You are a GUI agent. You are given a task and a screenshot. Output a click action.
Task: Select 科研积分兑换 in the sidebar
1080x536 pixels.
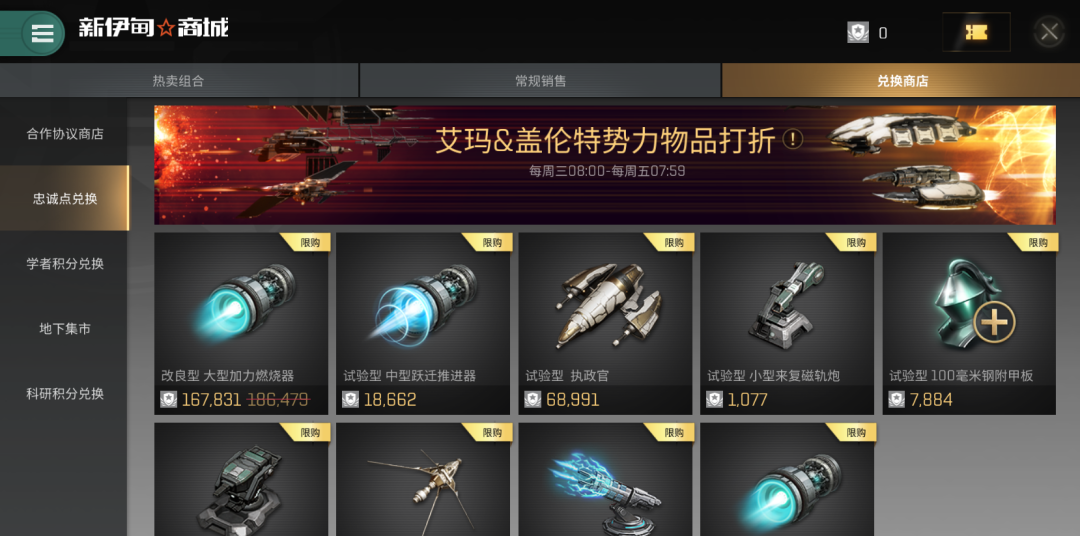(x=64, y=394)
